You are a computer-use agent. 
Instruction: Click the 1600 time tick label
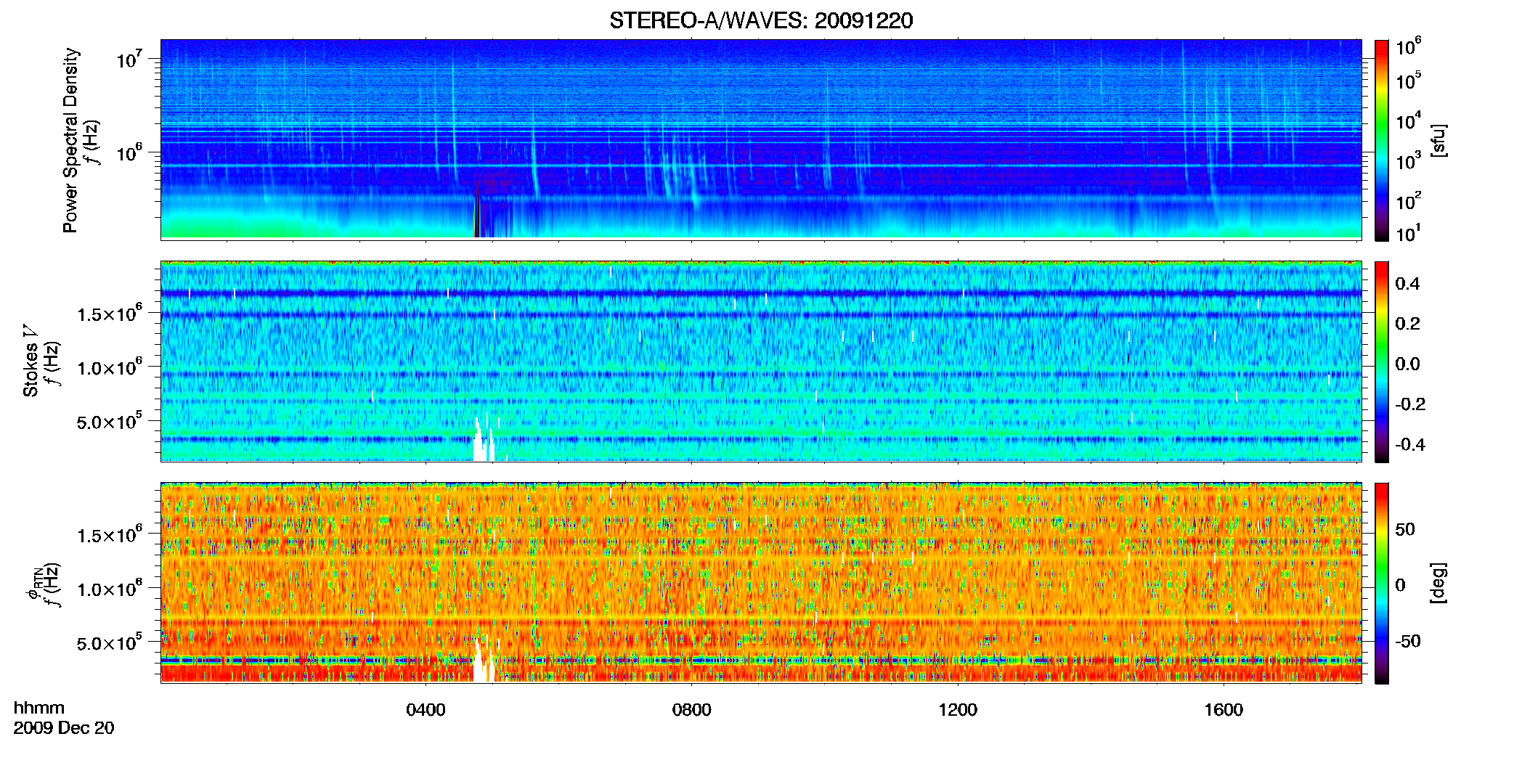[1224, 710]
